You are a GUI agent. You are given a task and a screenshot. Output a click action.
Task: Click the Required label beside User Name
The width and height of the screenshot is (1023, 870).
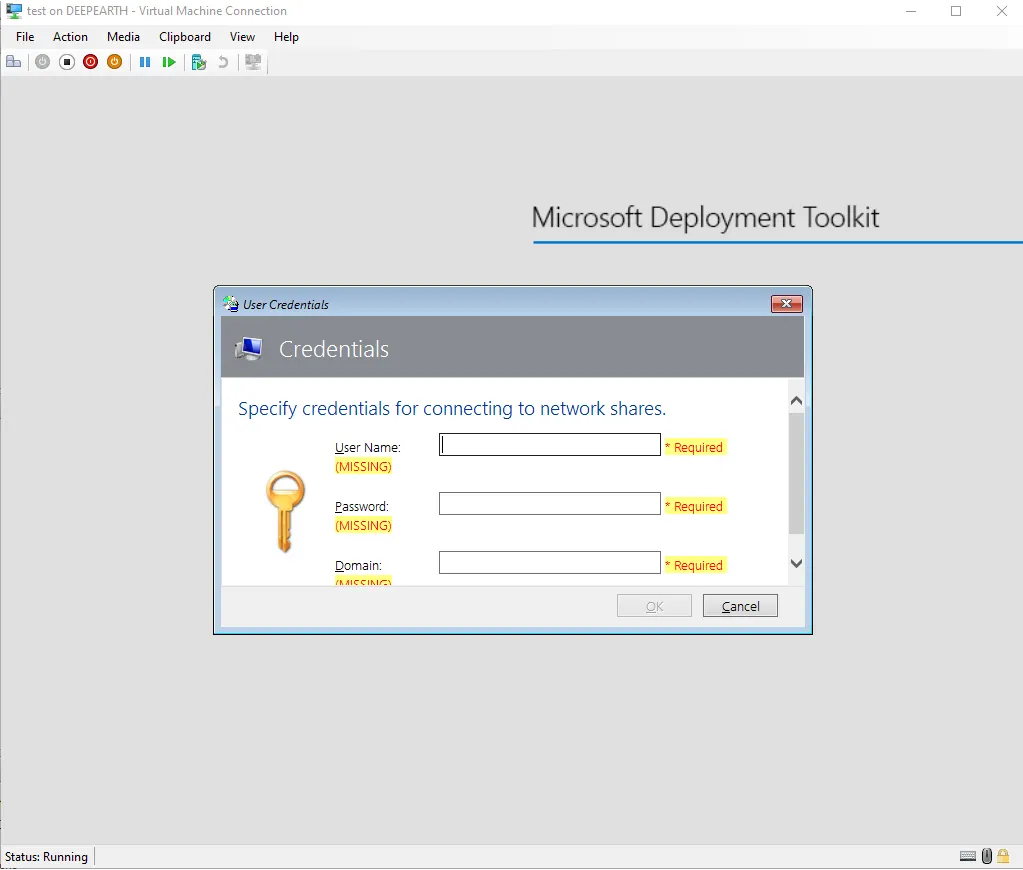tap(695, 447)
